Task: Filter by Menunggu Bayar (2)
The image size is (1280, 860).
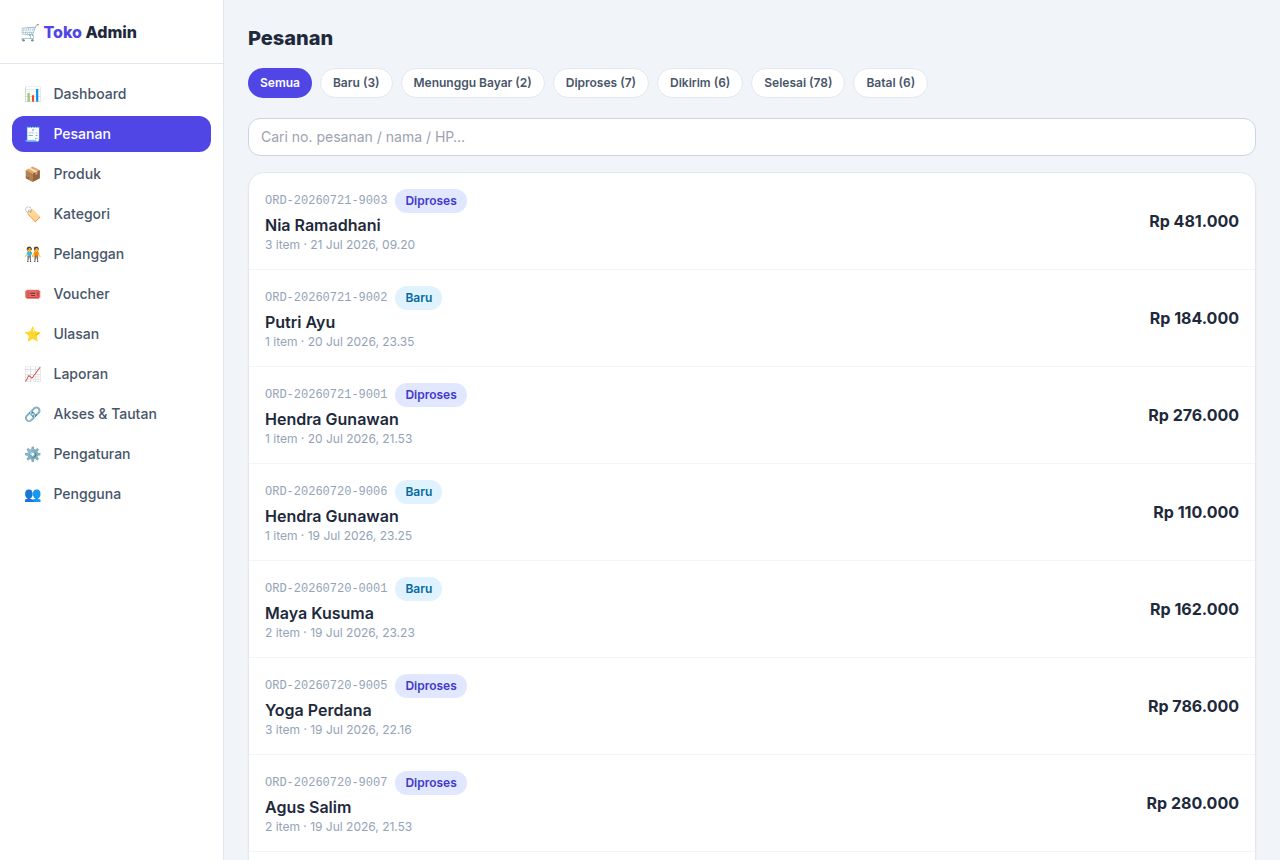Action: 472,83
